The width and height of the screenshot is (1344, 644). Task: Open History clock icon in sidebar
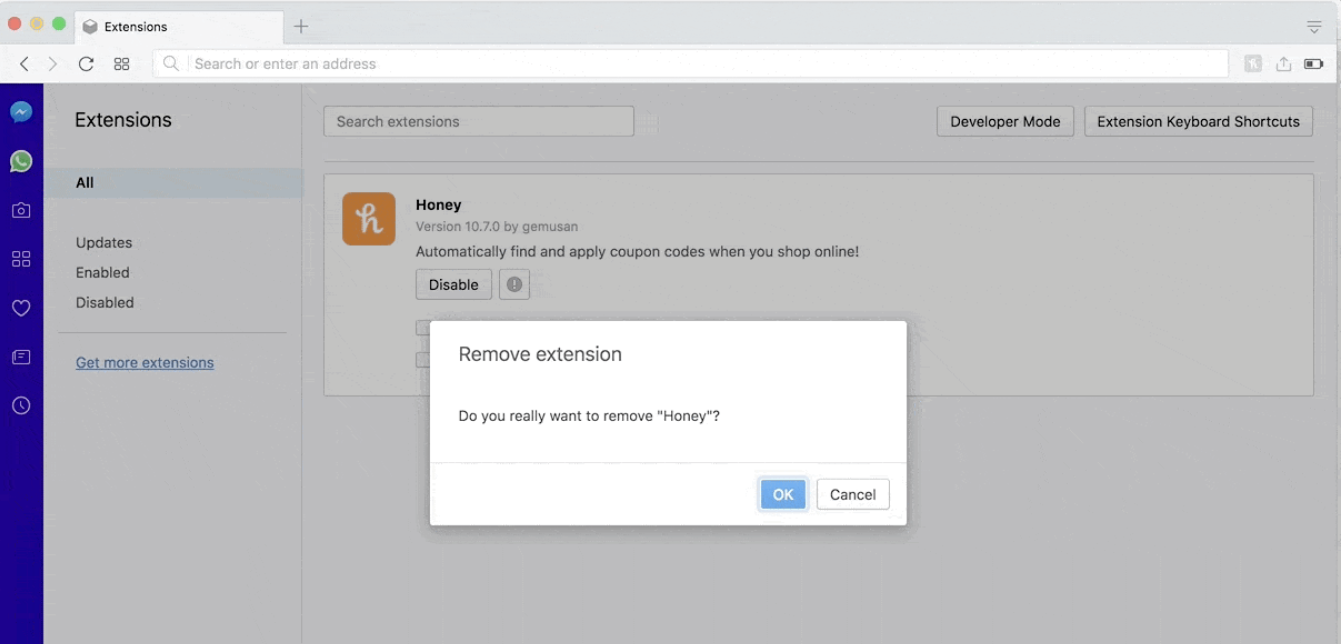point(21,406)
